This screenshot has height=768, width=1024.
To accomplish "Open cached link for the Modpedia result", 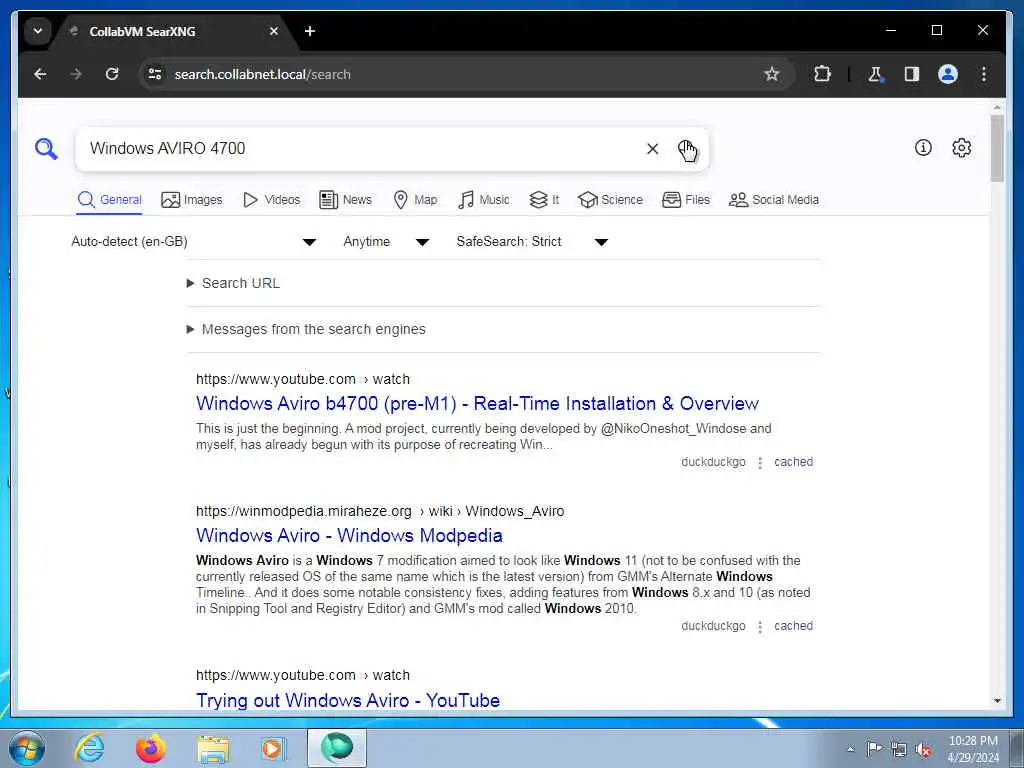I will [793, 626].
